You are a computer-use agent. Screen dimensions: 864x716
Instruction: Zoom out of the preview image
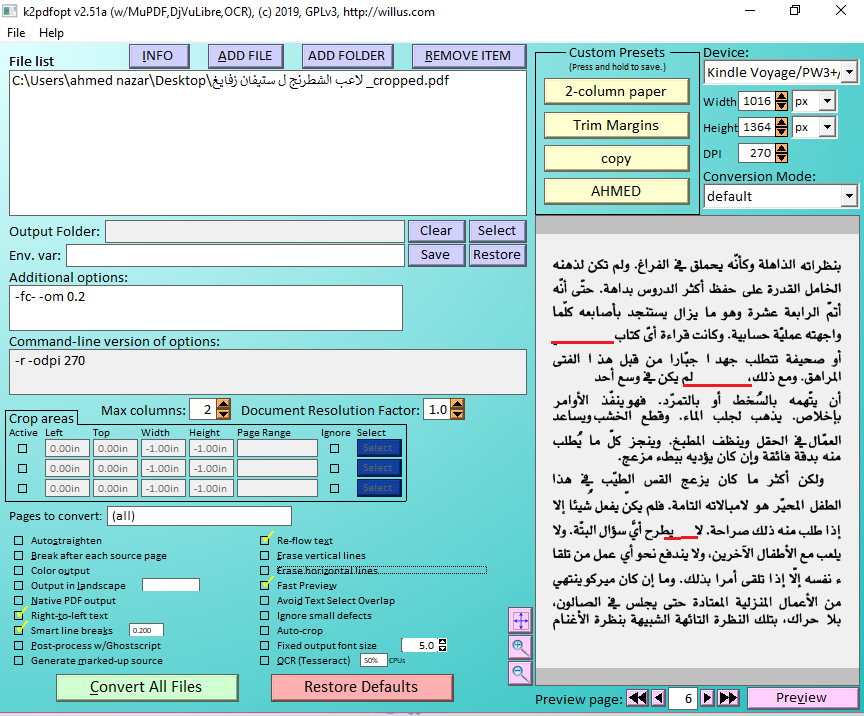pyautogui.click(x=520, y=673)
